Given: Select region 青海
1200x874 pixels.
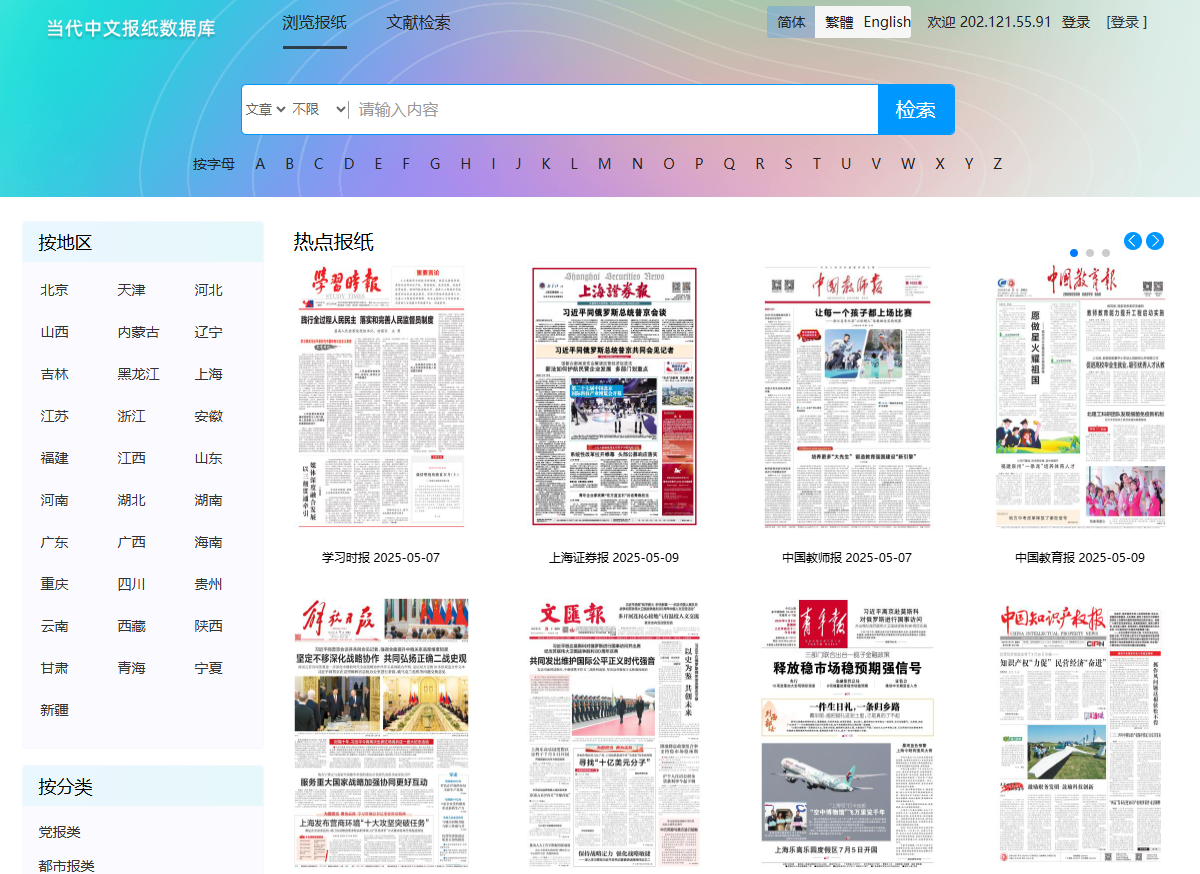Looking at the screenshot, I should [131, 668].
